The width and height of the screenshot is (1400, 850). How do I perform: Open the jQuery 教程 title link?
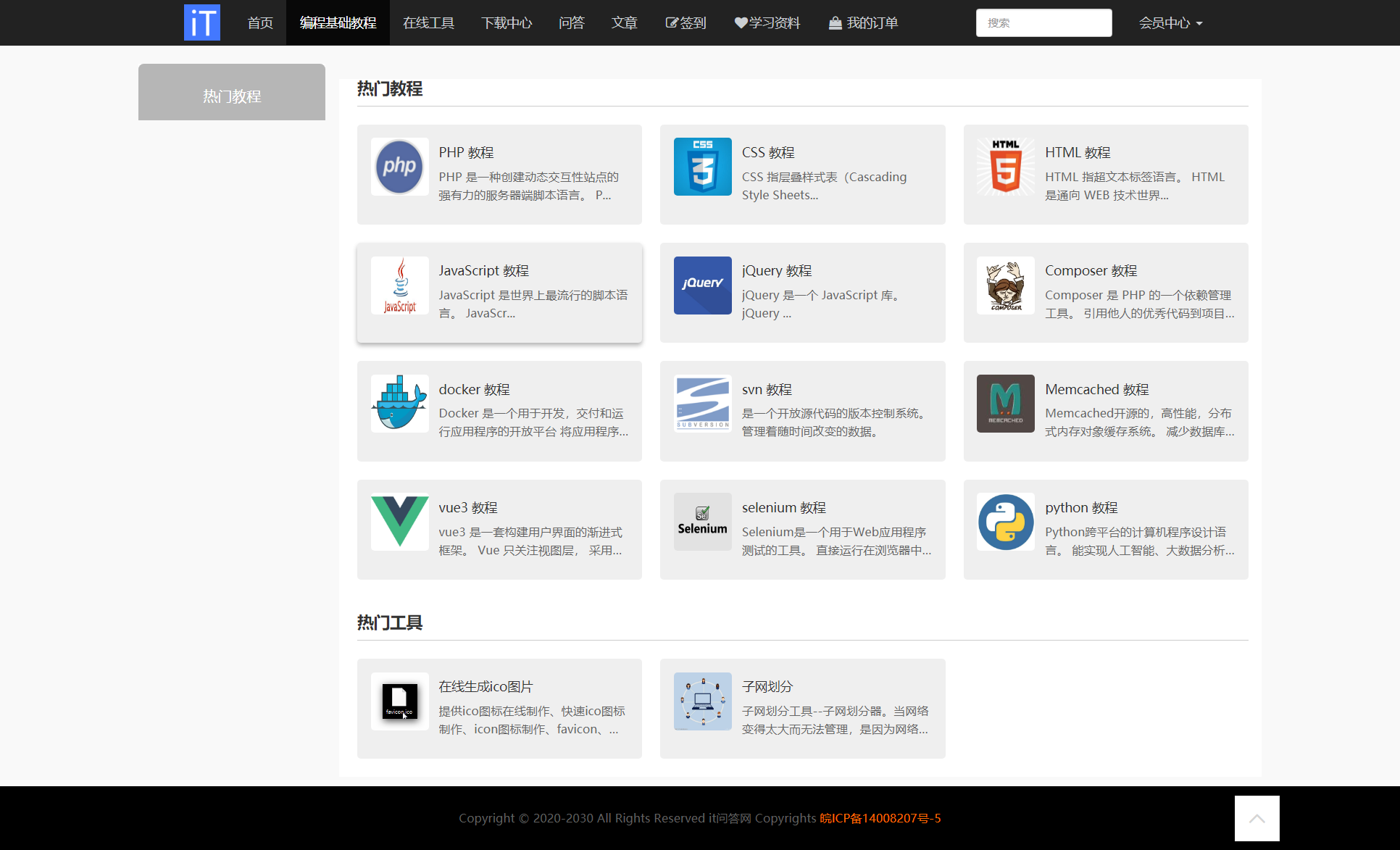(x=777, y=270)
